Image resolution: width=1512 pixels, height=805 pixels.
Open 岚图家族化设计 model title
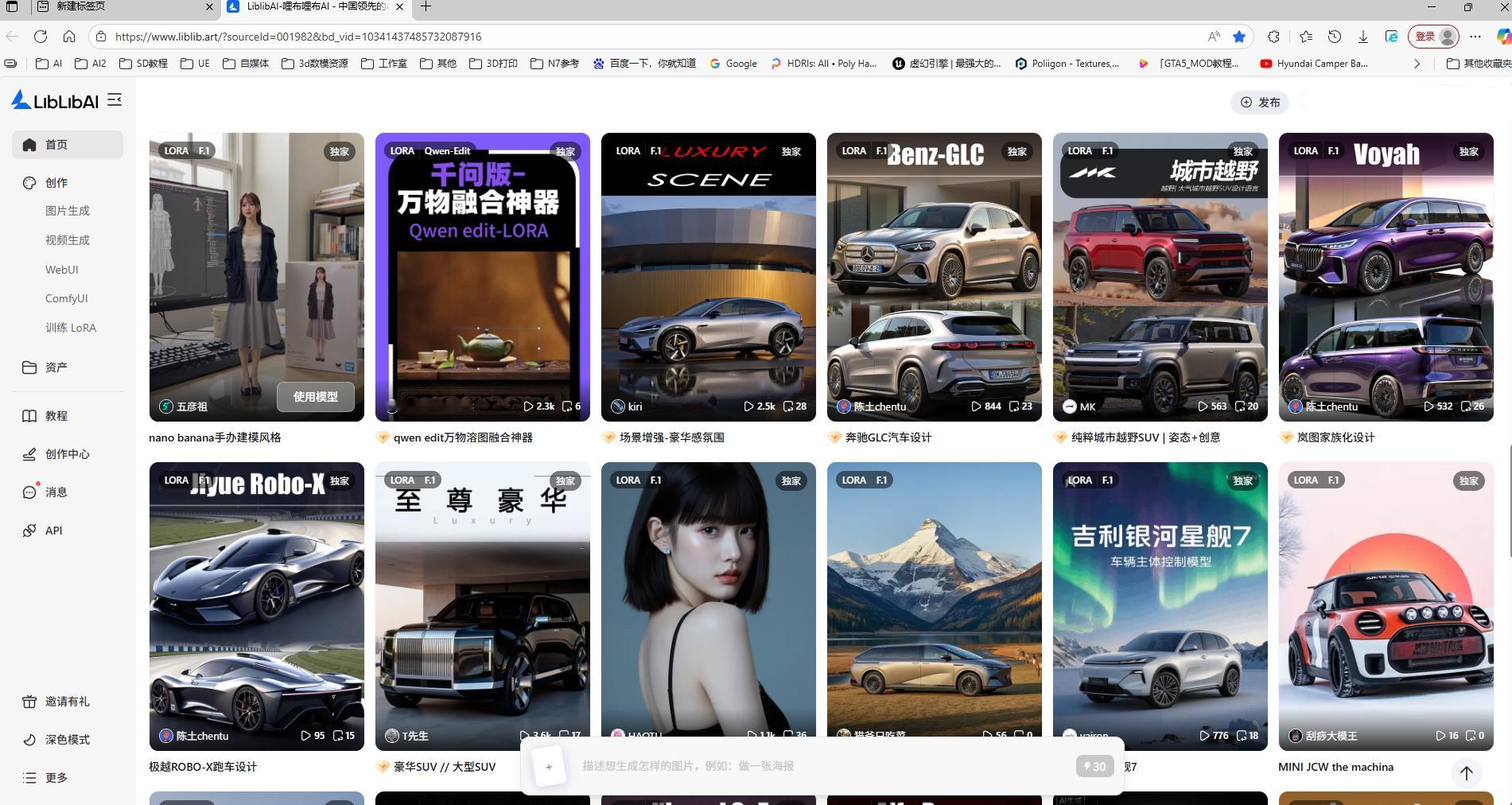click(x=1335, y=437)
